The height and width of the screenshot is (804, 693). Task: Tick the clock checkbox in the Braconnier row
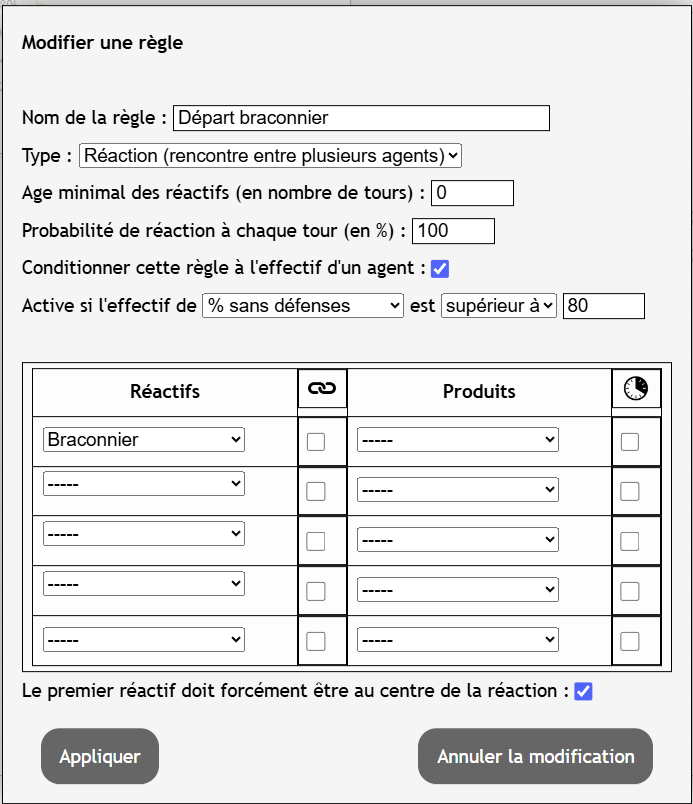pos(629,441)
